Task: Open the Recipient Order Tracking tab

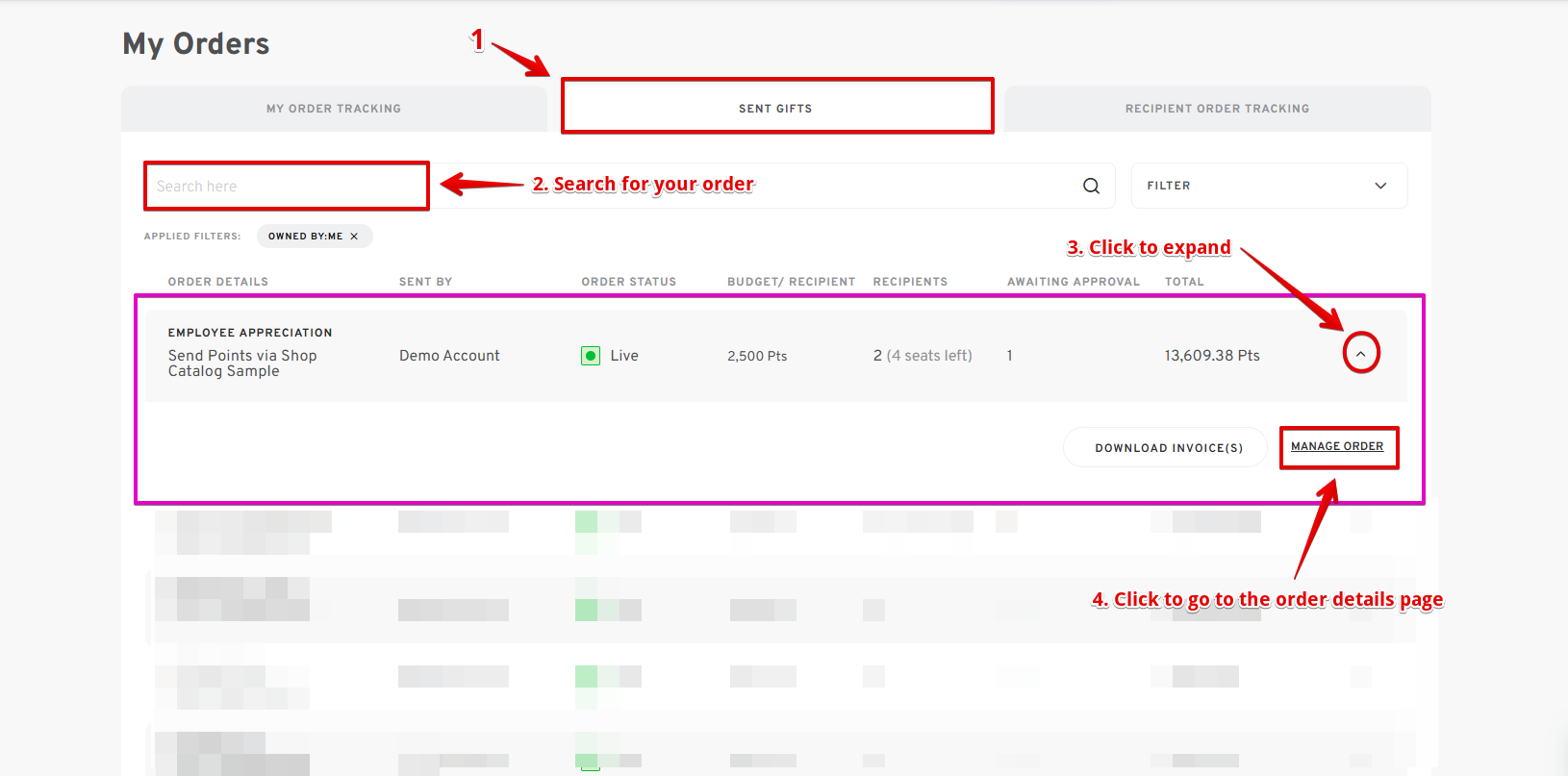Action: pos(1217,109)
